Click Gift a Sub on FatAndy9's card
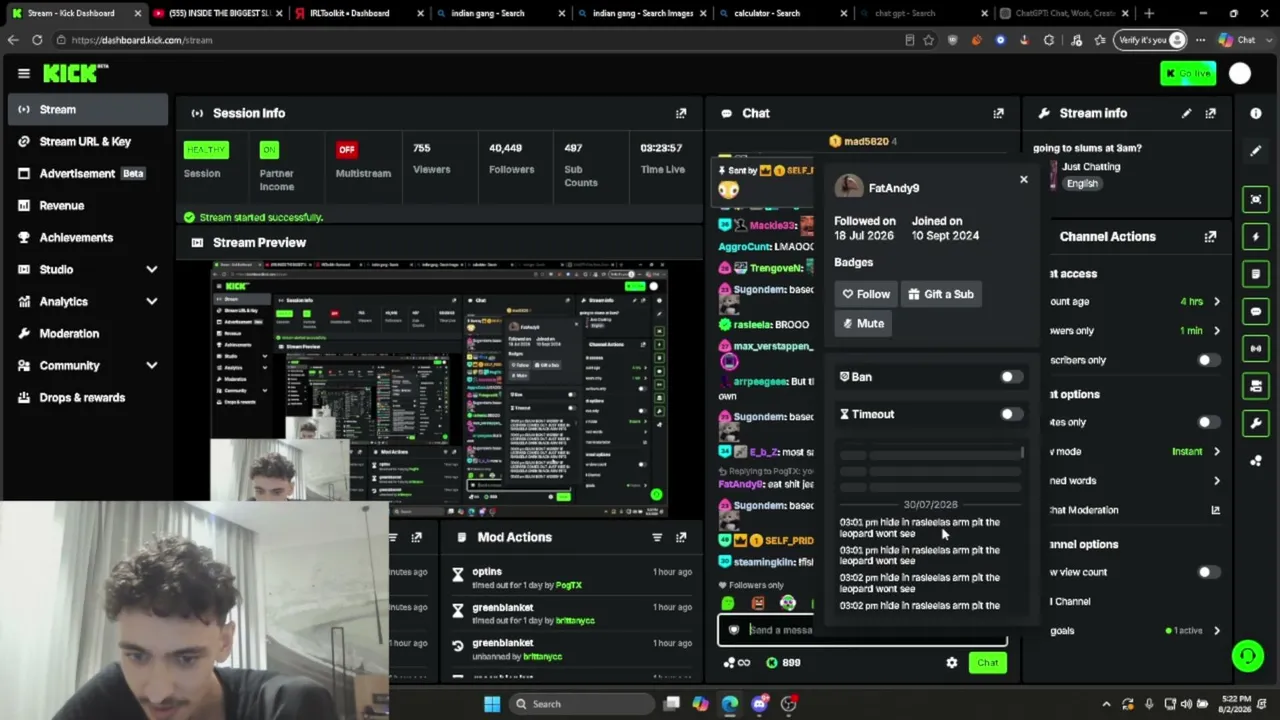 pos(941,294)
